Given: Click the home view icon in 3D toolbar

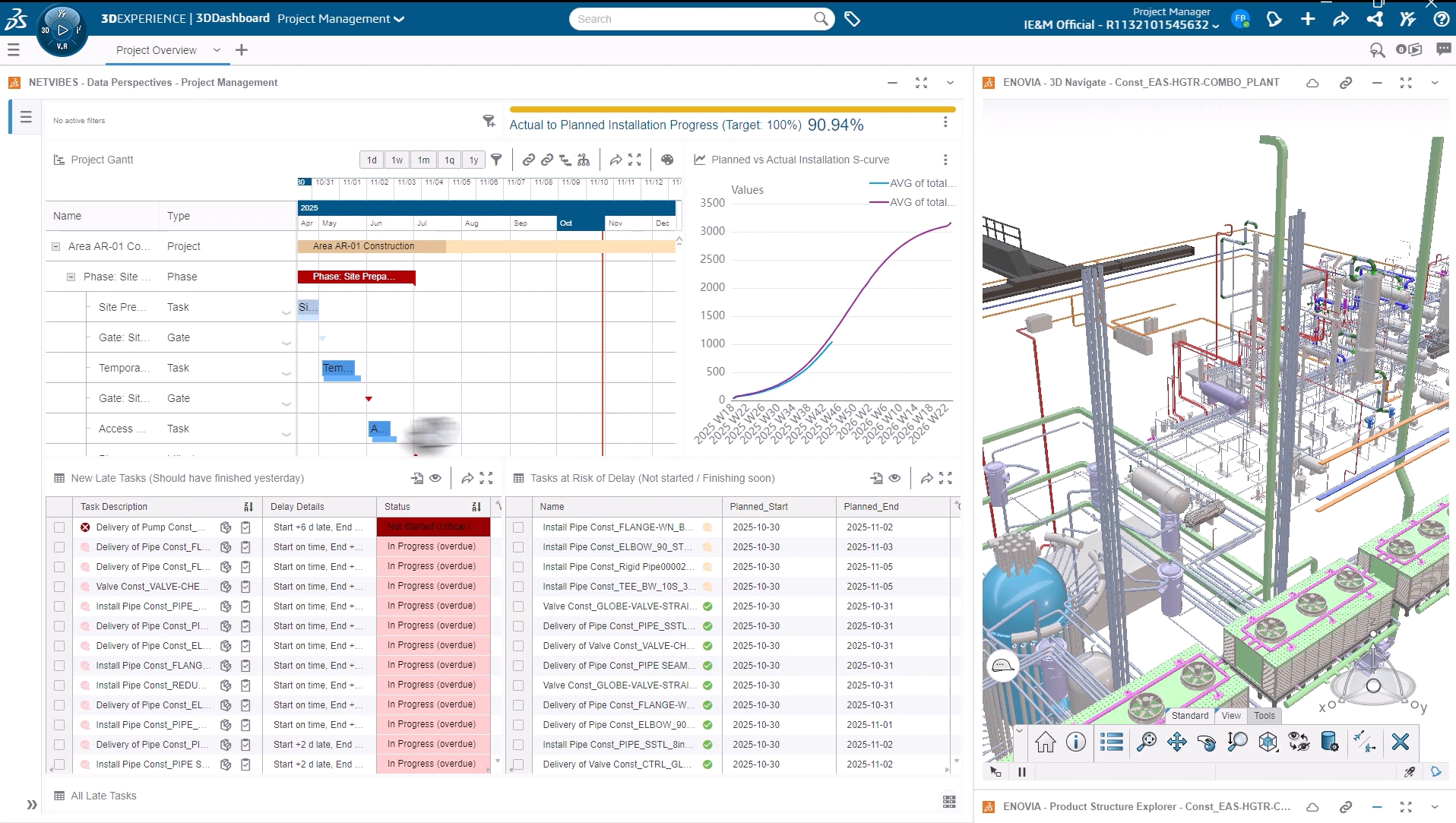Looking at the screenshot, I should [x=1045, y=742].
